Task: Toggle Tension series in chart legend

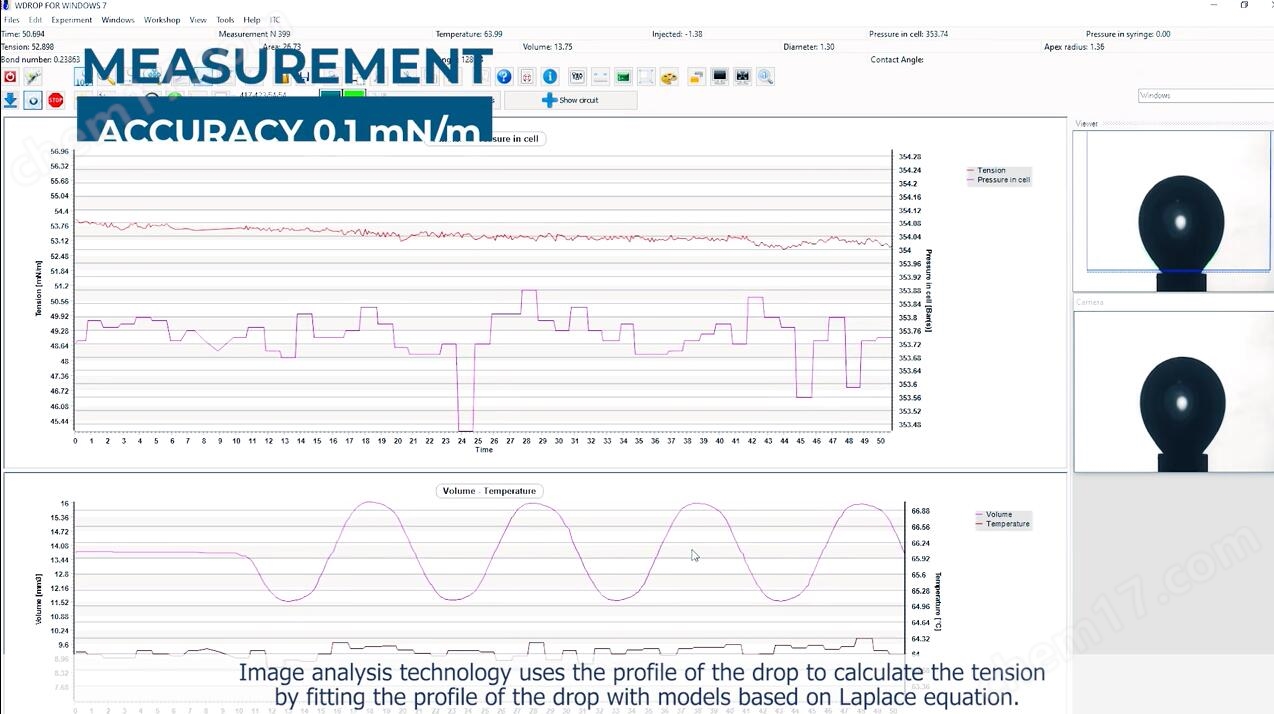Action: [991, 171]
